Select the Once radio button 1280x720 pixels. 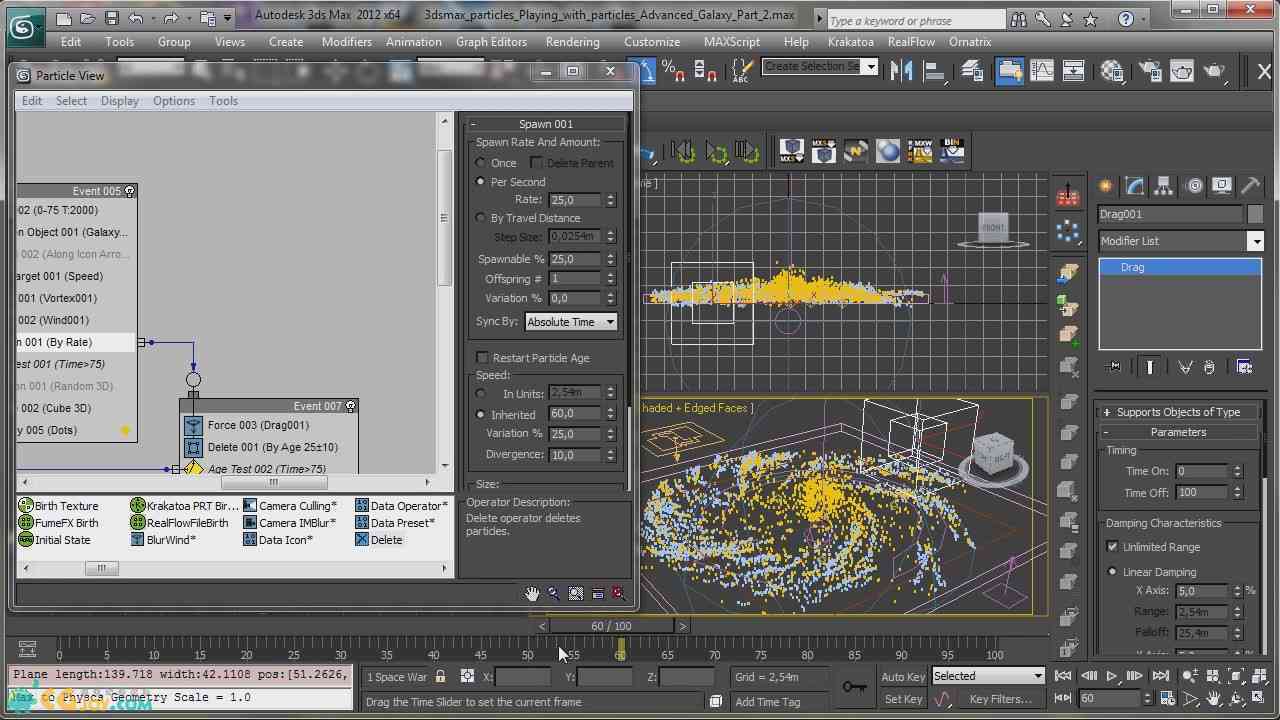click(481, 163)
